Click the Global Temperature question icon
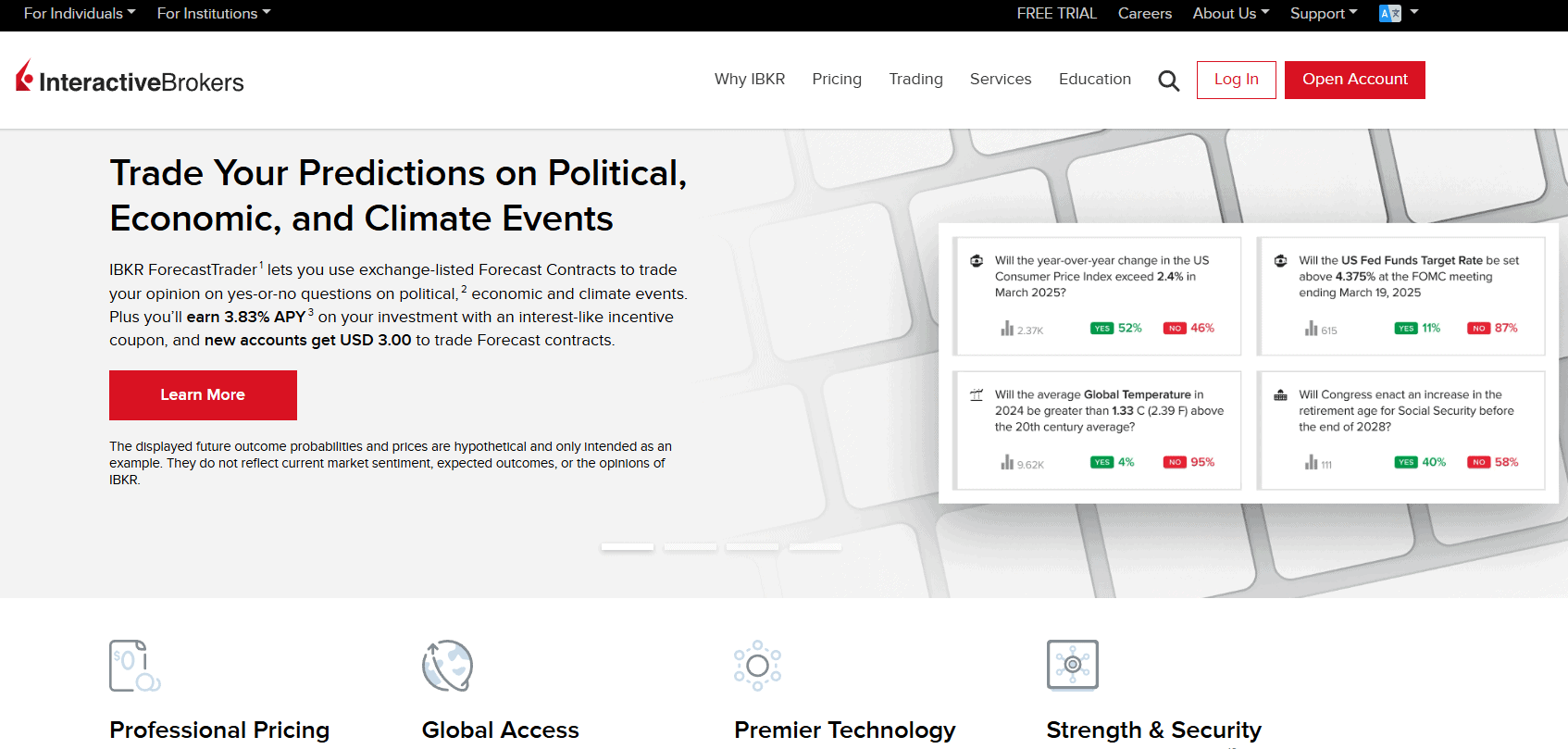Viewport: 1568px width, 749px height. [x=977, y=395]
